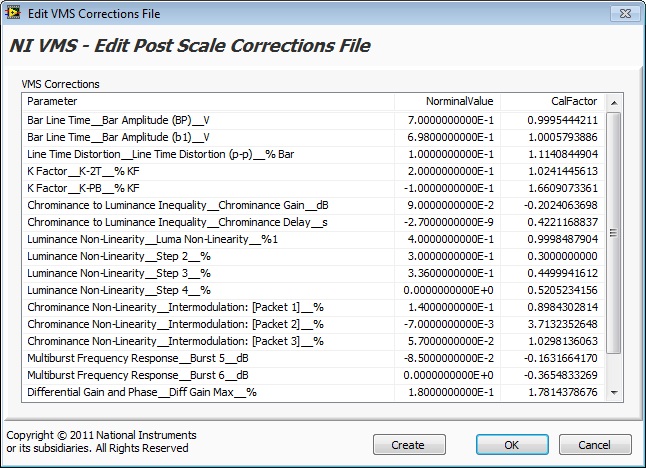This screenshot has width=646, height=468.
Task: Click the Cancel button
Action: (595, 445)
